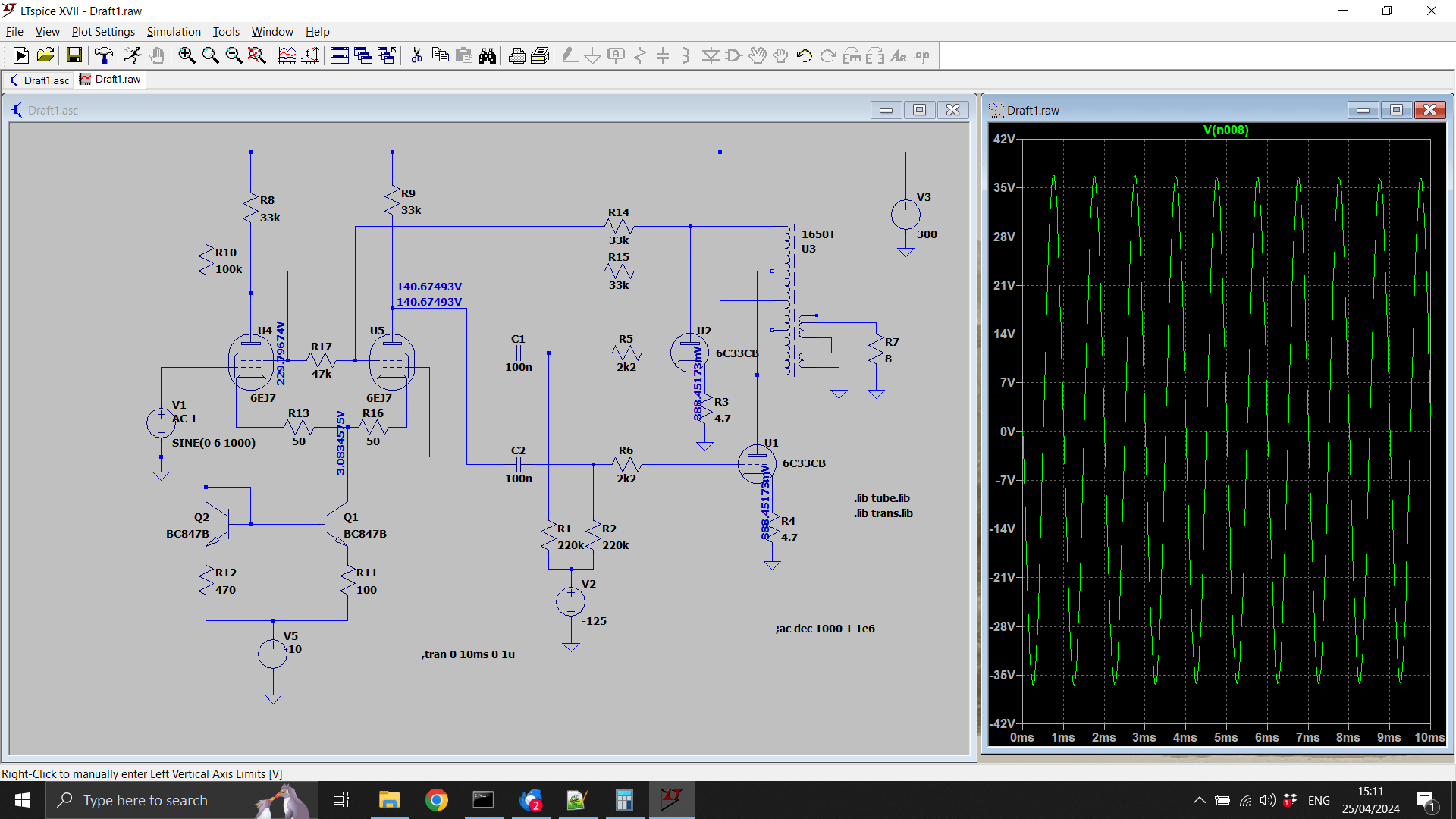Click the 6C33CB label of tube U1
The image size is (1456, 819).
tap(804, 463)
